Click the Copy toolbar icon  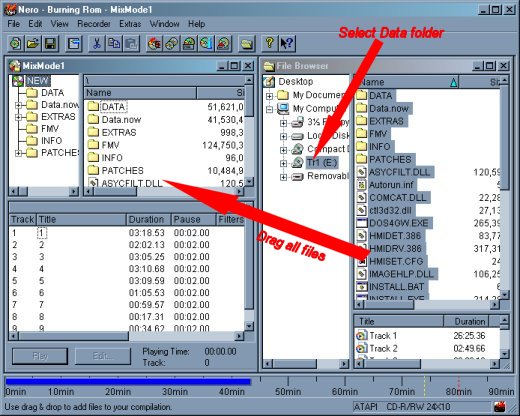114,44
